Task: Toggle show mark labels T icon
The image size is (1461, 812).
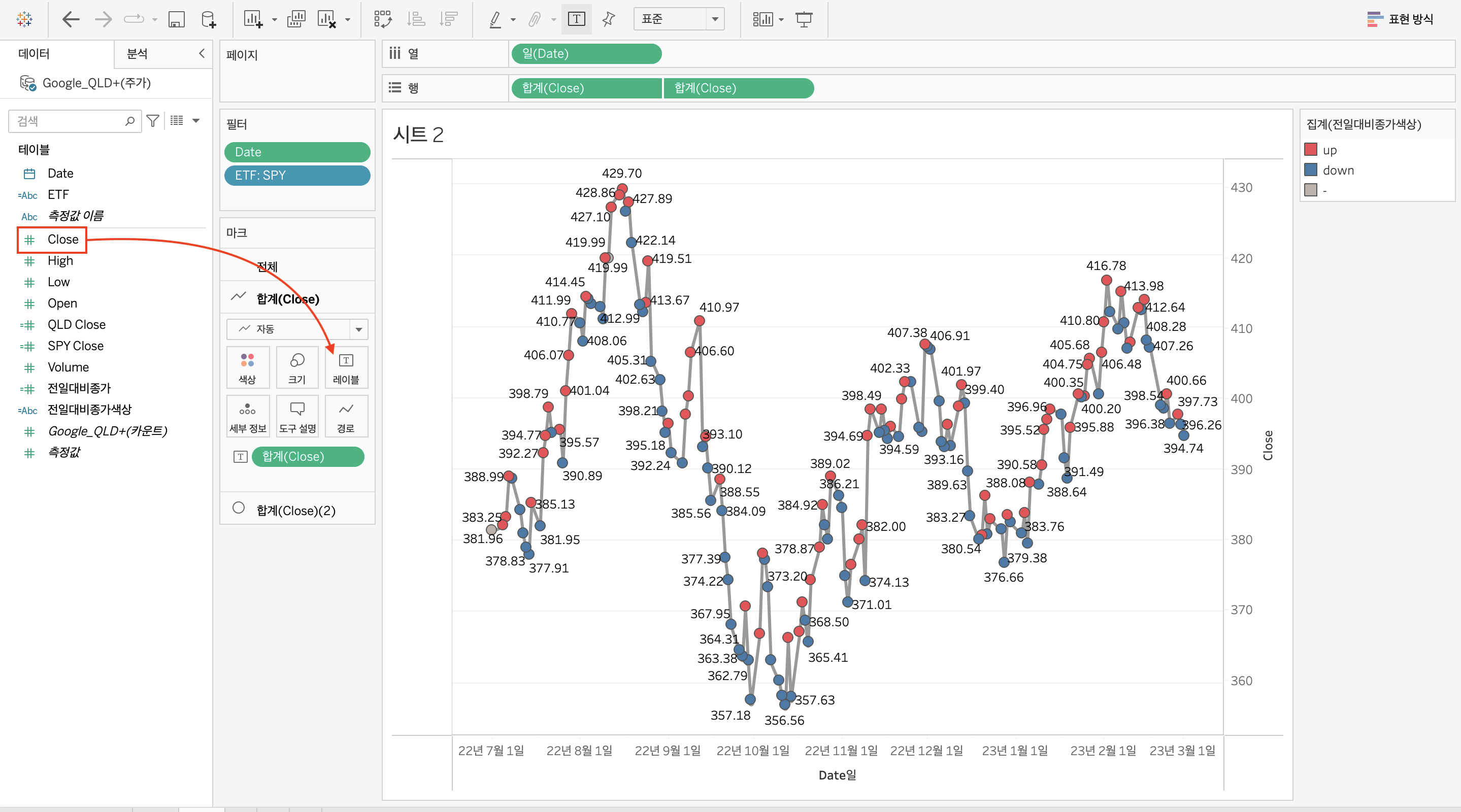Action: point(576,19)
